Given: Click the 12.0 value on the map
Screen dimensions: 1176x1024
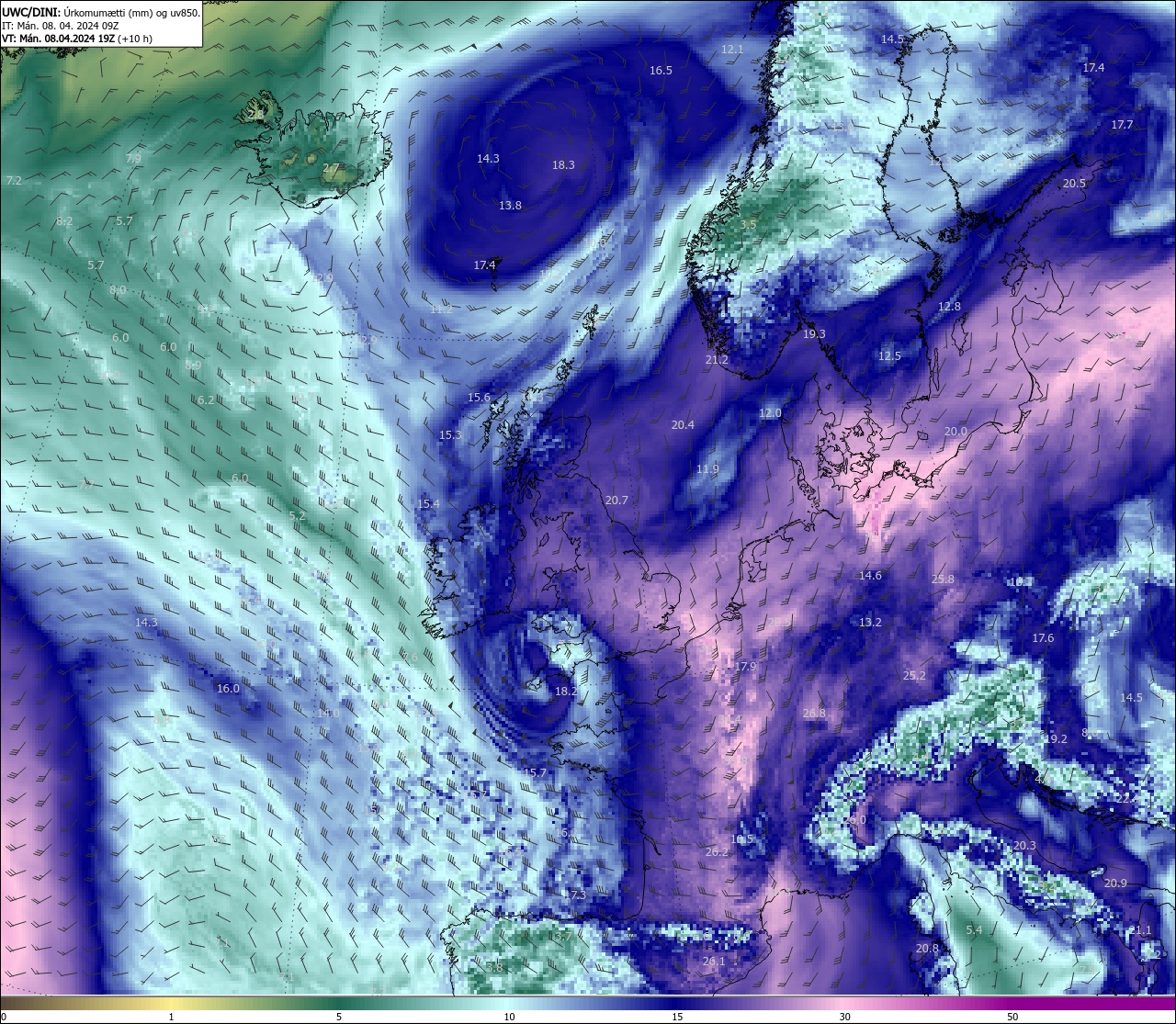Looking at the screenshot, I should point(770,413).
